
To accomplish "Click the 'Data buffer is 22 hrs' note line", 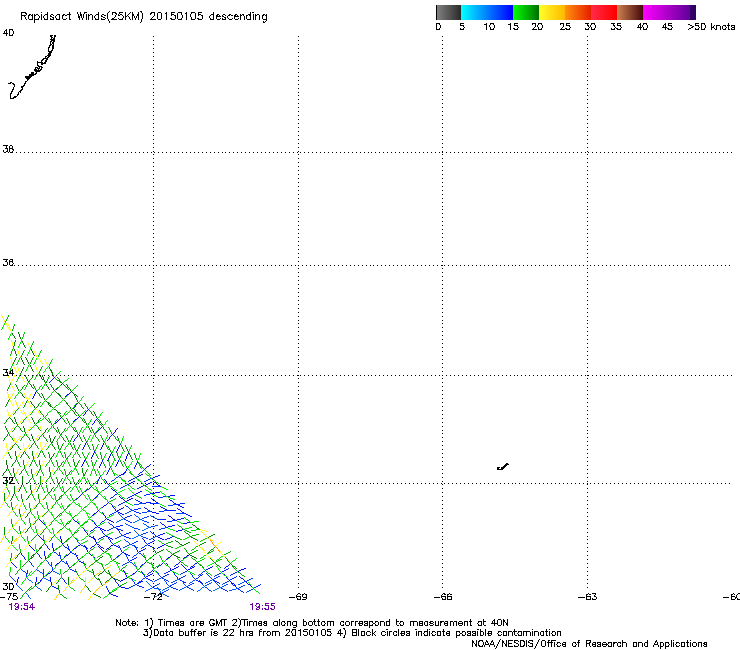I will click(x=352, y=633).
